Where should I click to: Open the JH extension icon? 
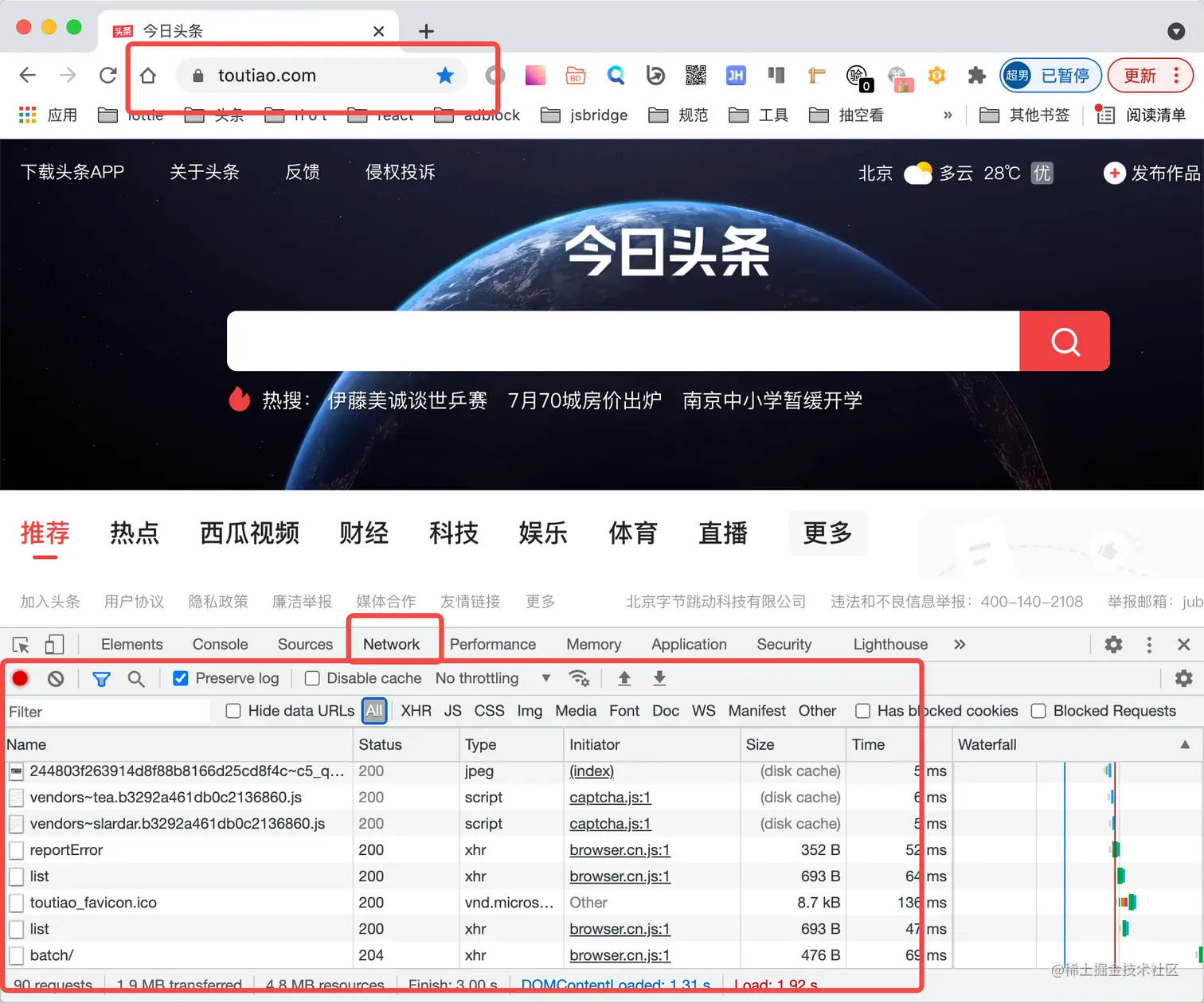[736, 76]
